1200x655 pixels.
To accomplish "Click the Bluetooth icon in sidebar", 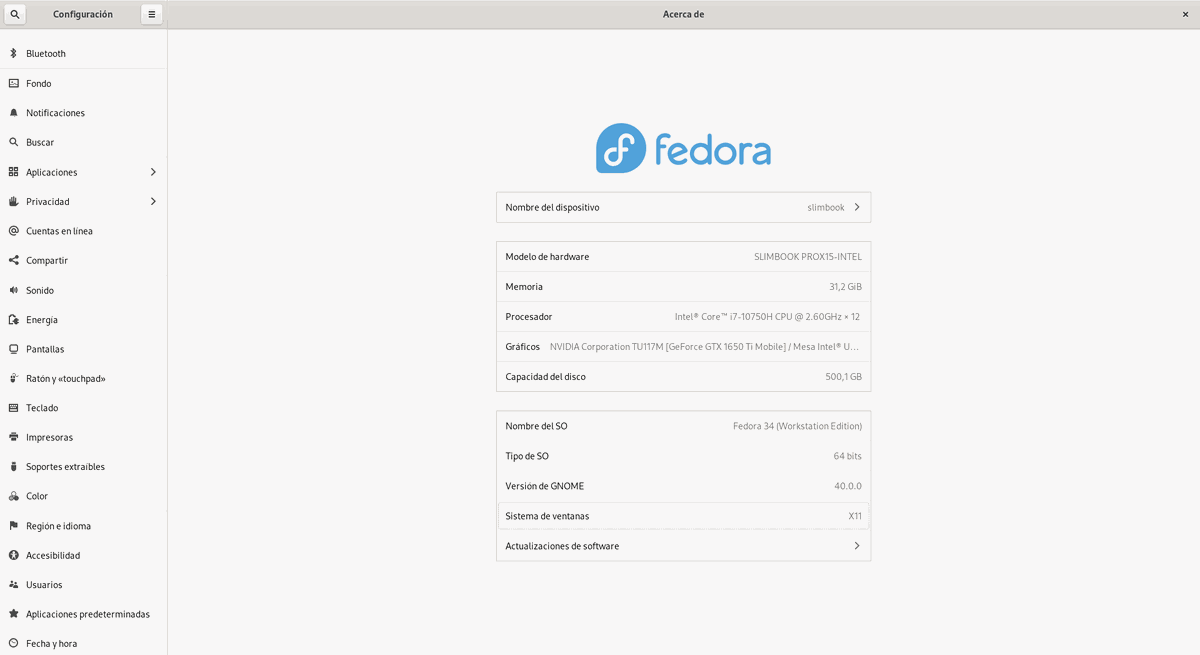I will coord(13,54).
